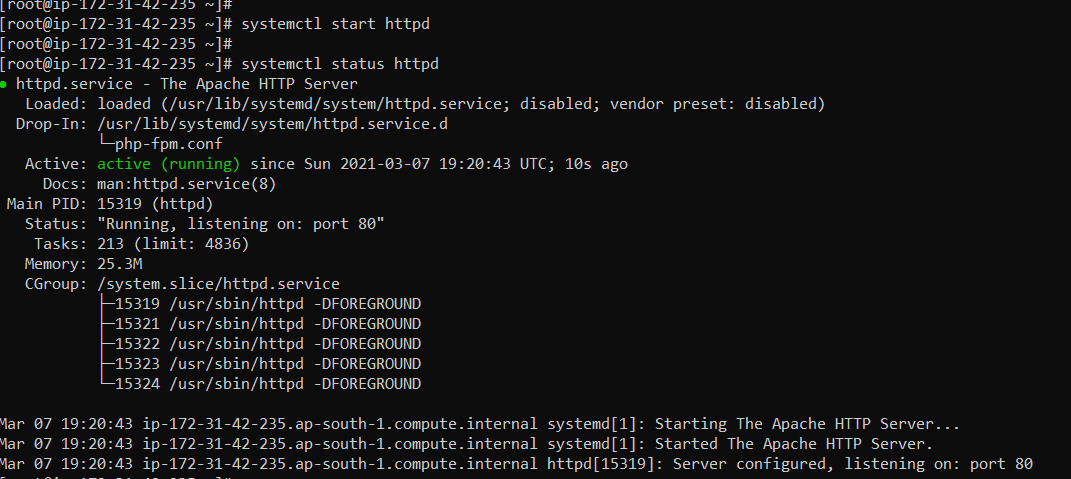Click the 'systemctl start httpd' command text

[x=335, y=25]
